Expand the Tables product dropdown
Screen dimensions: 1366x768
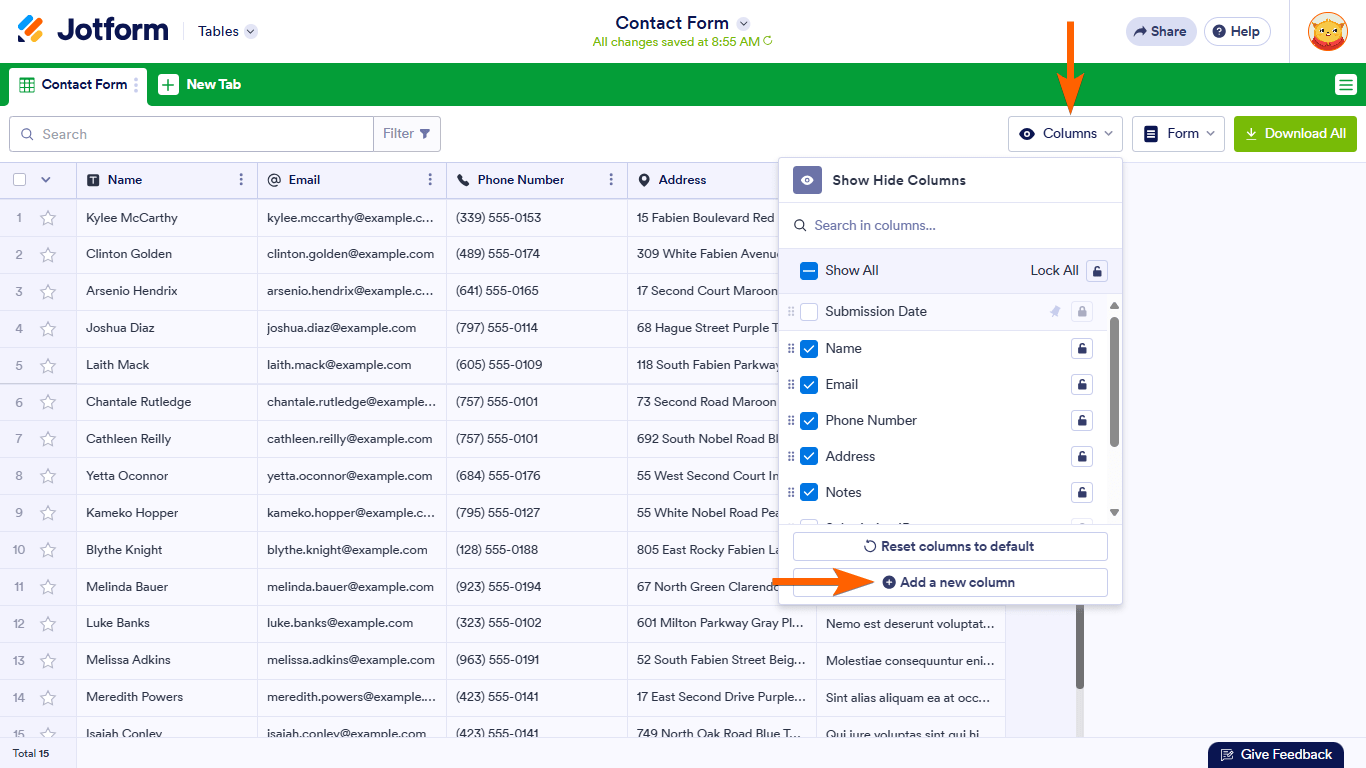coord(227,31)
